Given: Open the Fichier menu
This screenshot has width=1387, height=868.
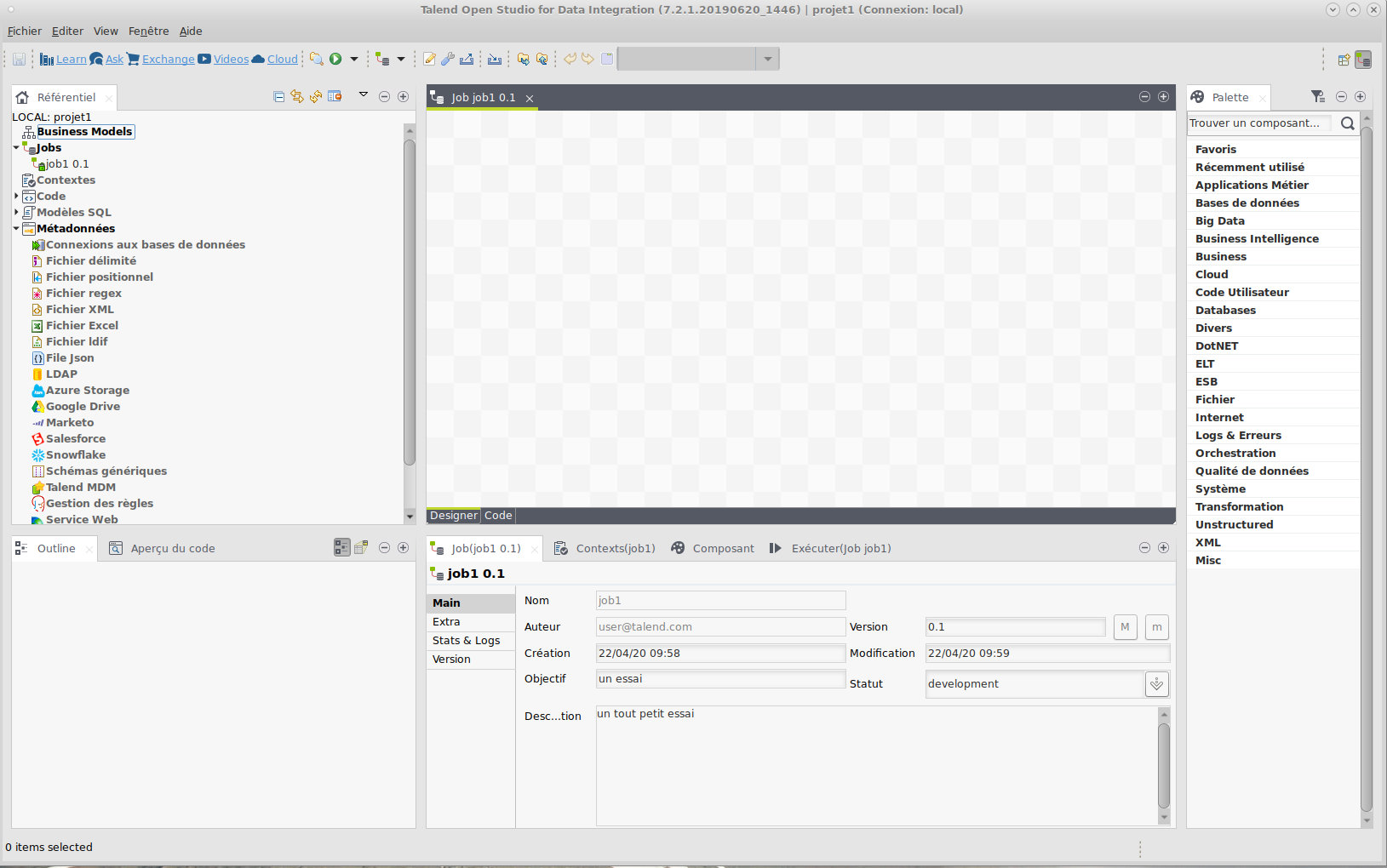Looking at the screenshot, I should pos(25,31).
